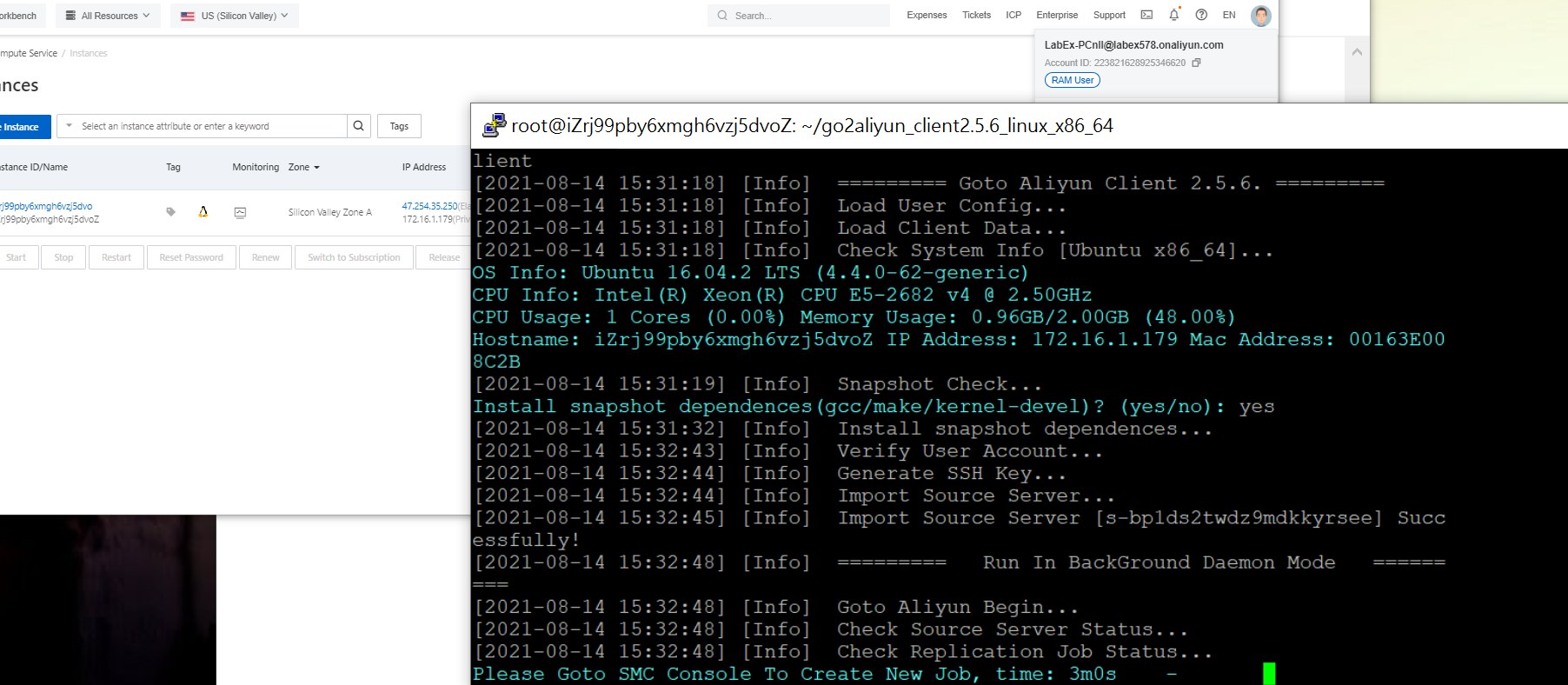The width and height of the screenshot is (1568, 685).
Task: Open the Tickets menu
Action: [x=976, y=15]
